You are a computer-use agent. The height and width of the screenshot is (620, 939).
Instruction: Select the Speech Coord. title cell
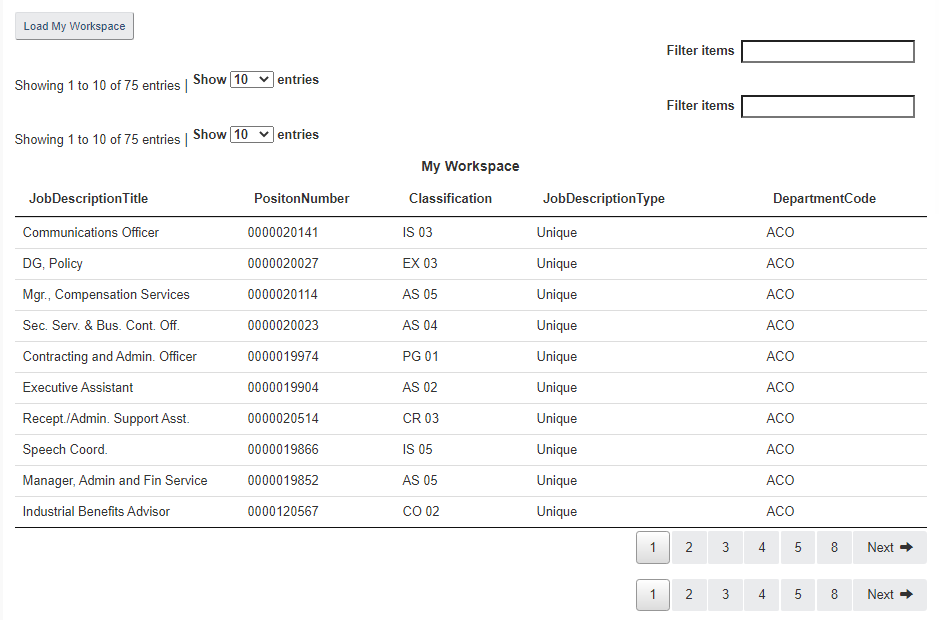pyautogui.click(x=65, y=450)
